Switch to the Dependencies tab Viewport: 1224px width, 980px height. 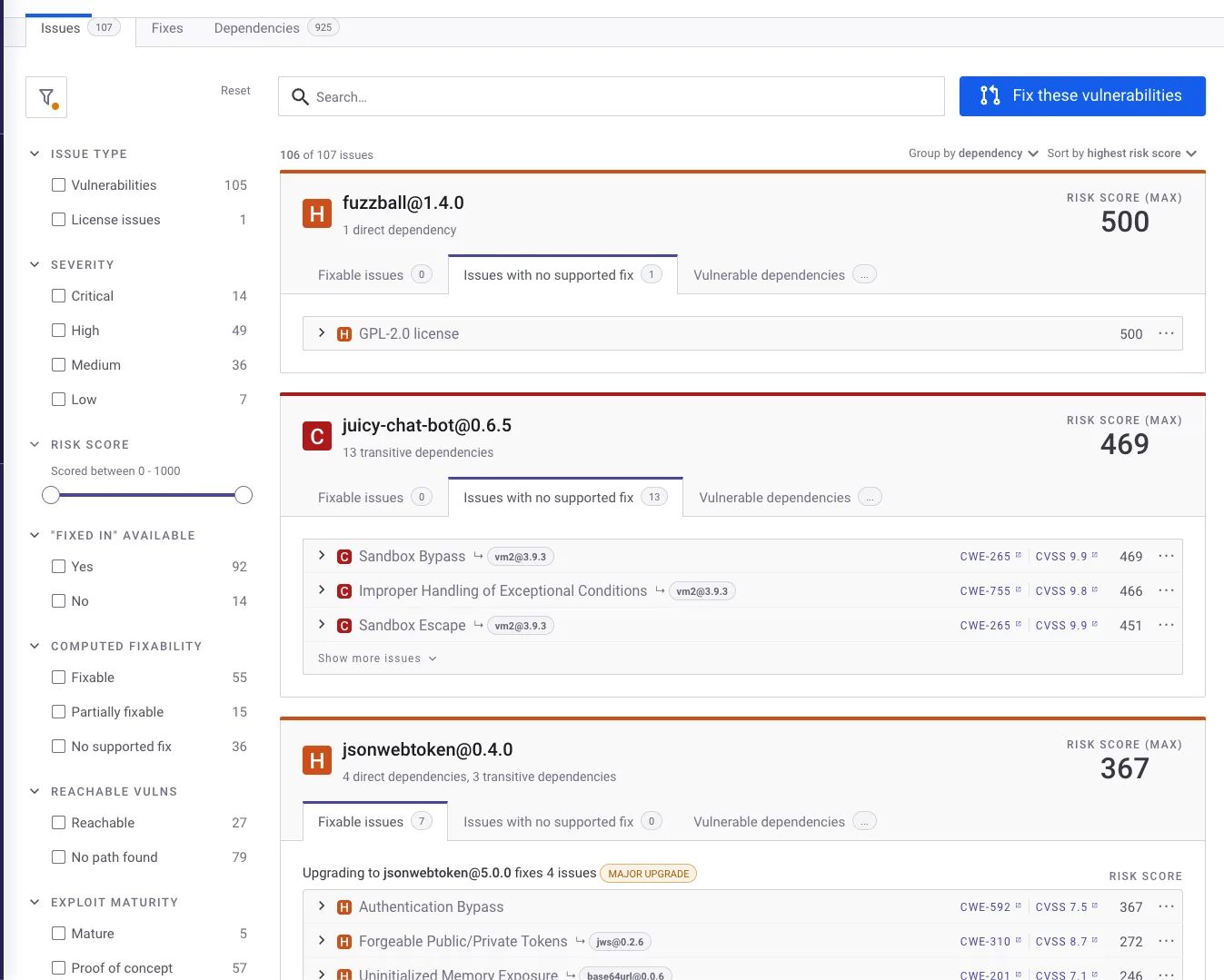point(256,28)
